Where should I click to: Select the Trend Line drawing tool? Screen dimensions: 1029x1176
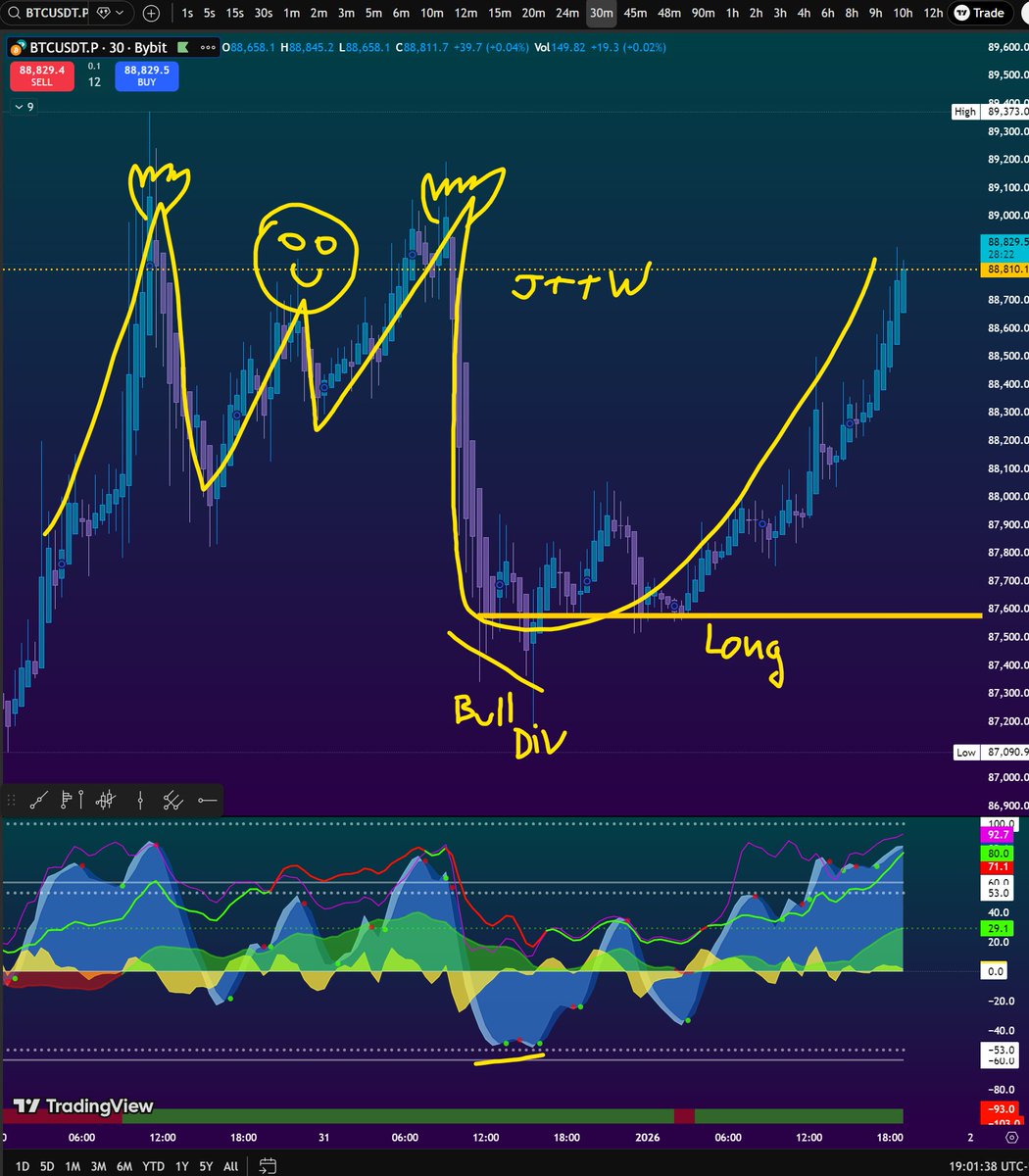point(39,801)
